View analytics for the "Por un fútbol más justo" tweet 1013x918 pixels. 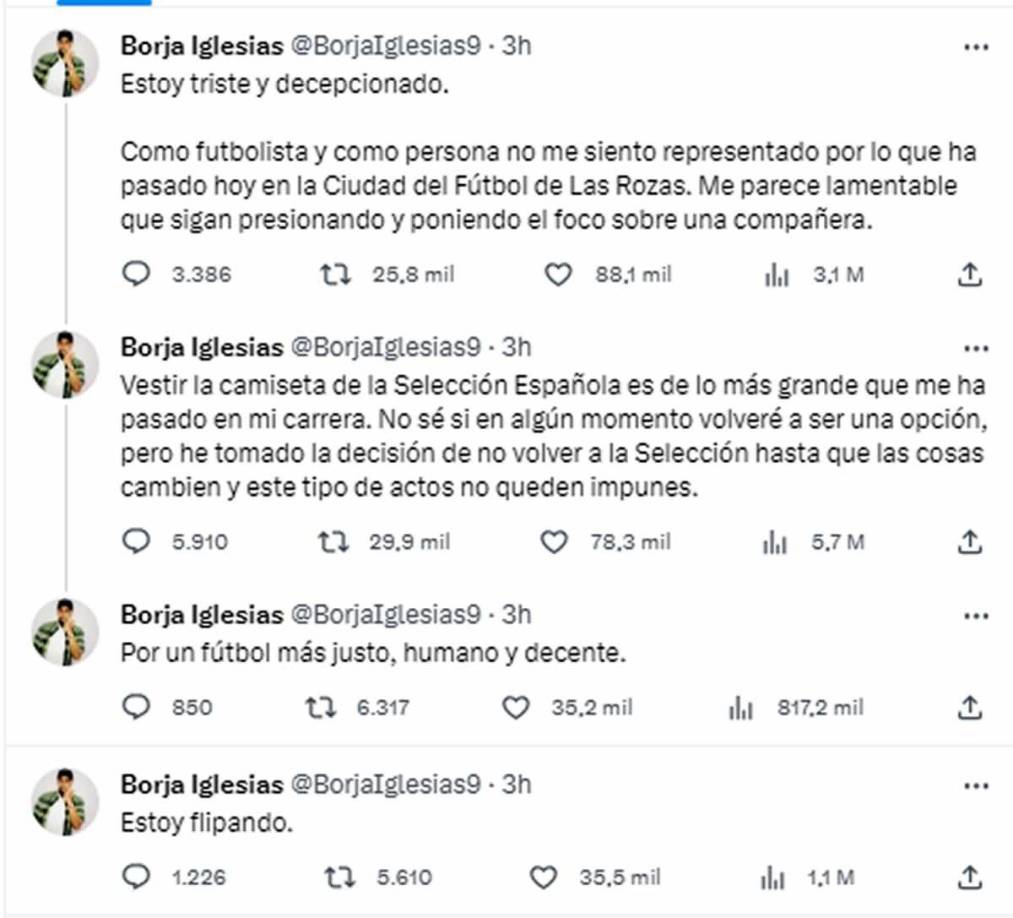click(x=738, y=704)
